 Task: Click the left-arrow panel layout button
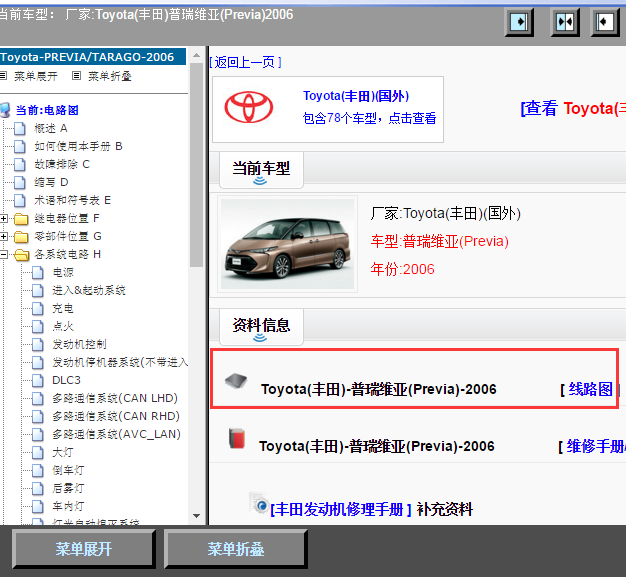pyautogui.click(x=605, y=22)
